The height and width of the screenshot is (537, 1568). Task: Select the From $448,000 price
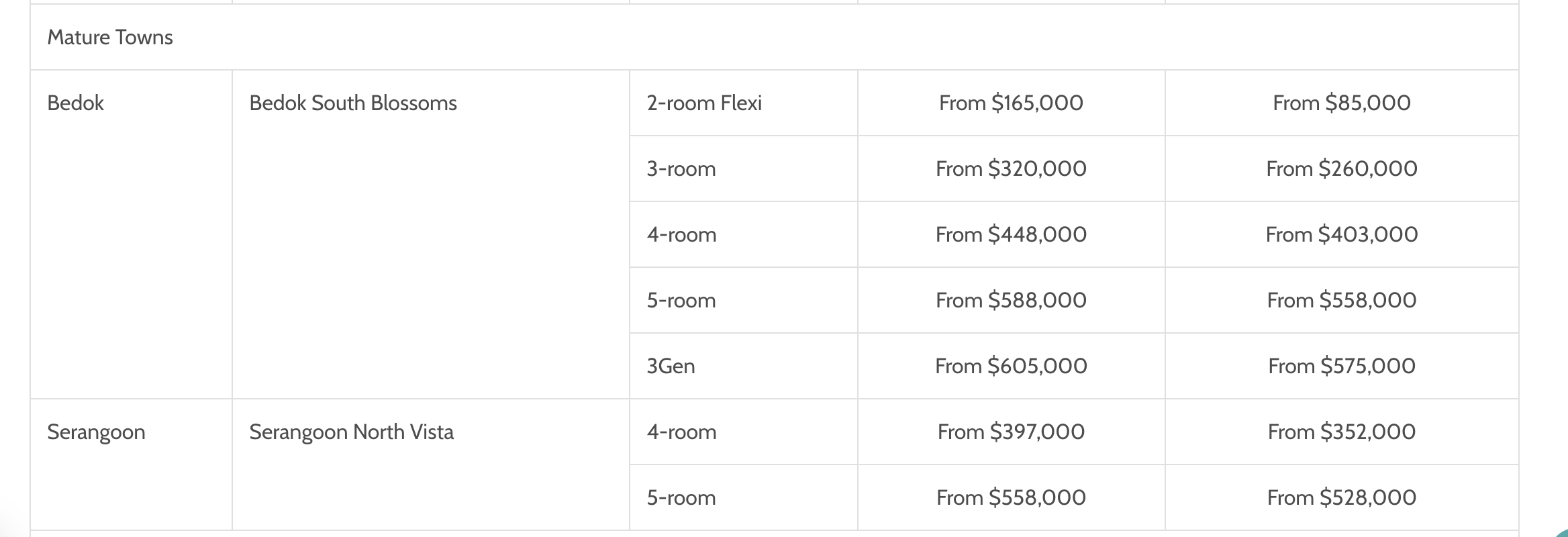1011,234
